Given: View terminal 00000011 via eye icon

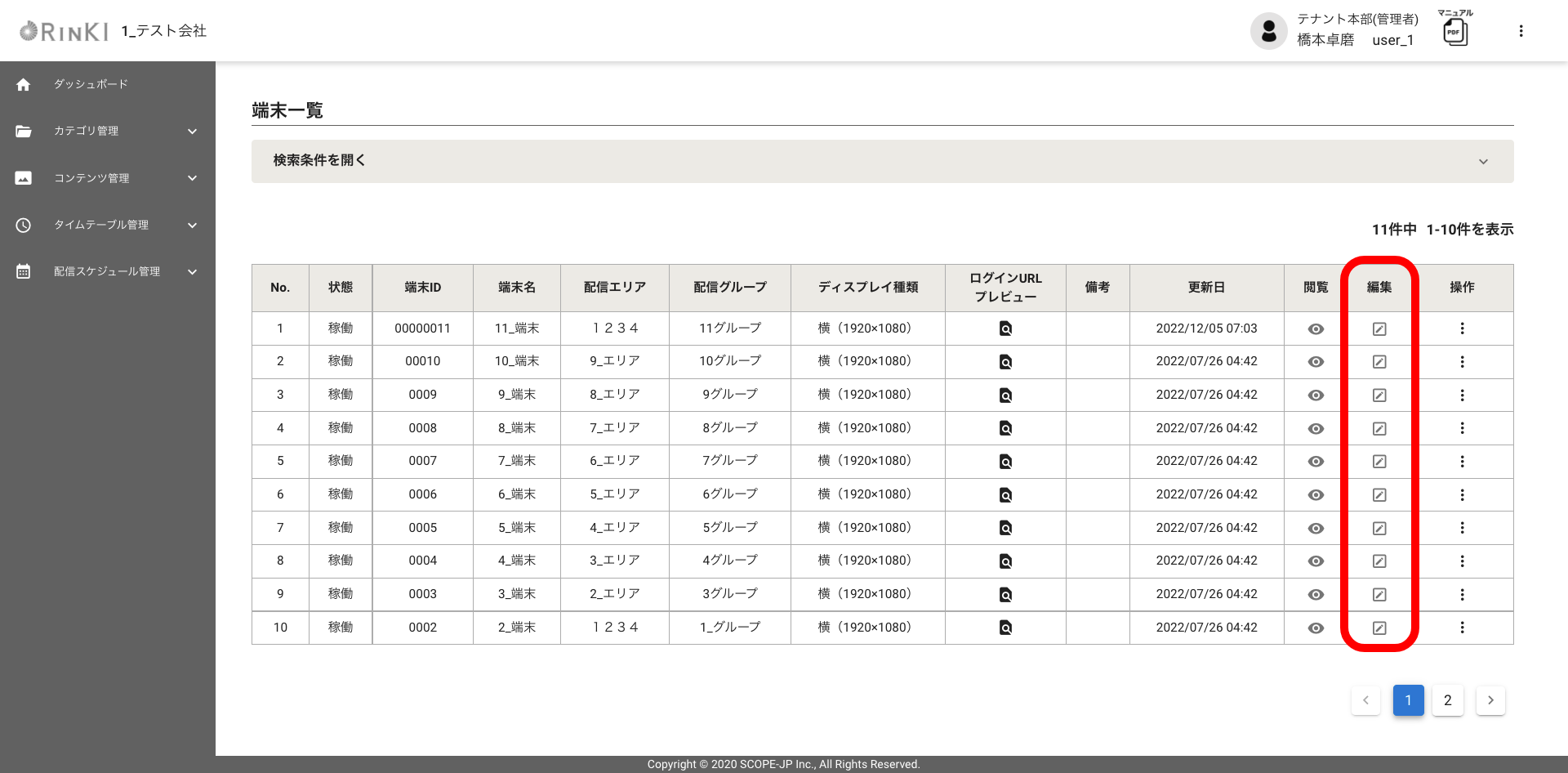Looking at the screenshot, I should [1316, 328].
